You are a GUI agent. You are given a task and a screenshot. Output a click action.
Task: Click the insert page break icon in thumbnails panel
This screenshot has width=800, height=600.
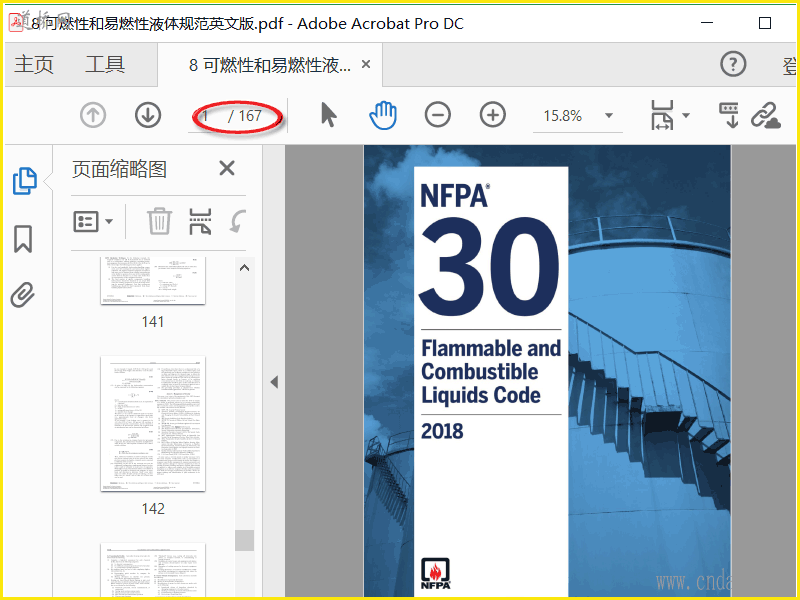(200, 221)
